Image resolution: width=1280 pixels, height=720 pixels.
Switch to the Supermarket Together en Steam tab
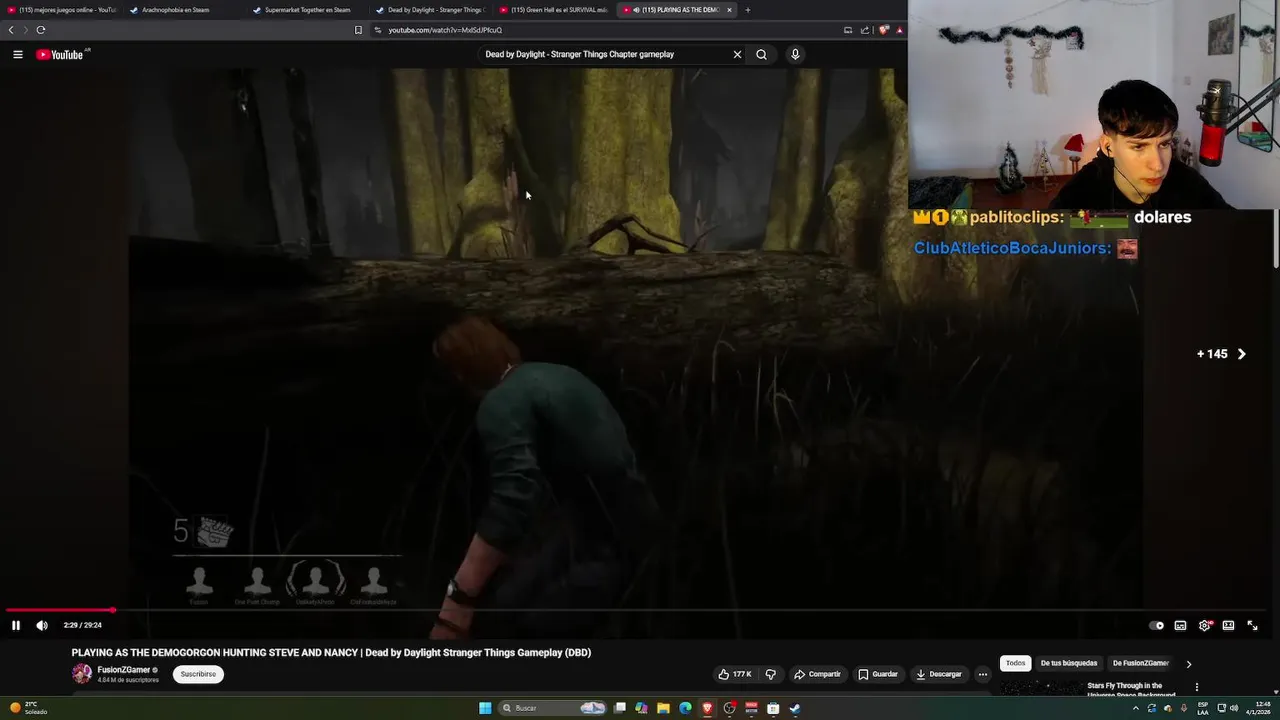(x=307, y=10)
